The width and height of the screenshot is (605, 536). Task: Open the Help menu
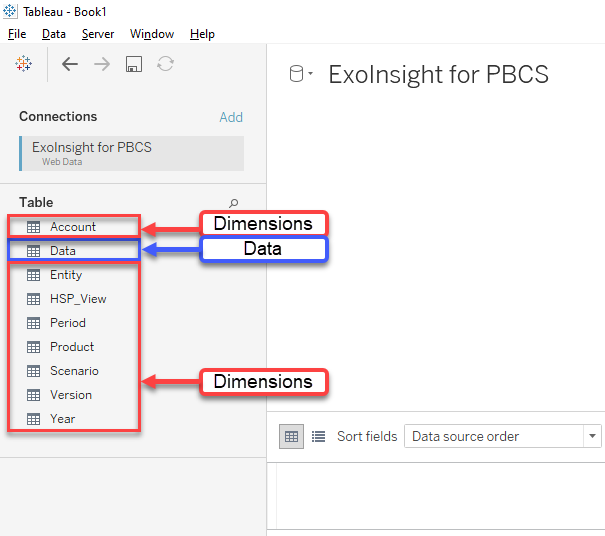[x=202, y=34]
